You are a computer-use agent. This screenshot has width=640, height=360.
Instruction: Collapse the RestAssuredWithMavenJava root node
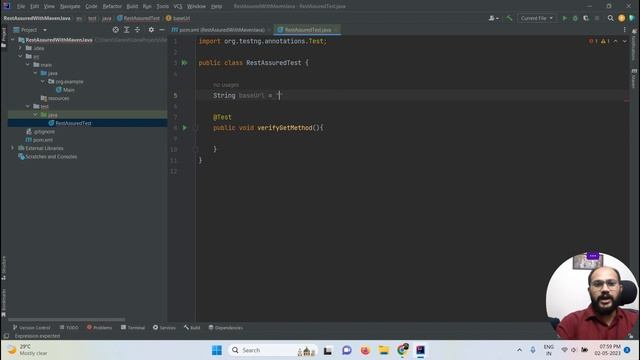pos(13,40)
